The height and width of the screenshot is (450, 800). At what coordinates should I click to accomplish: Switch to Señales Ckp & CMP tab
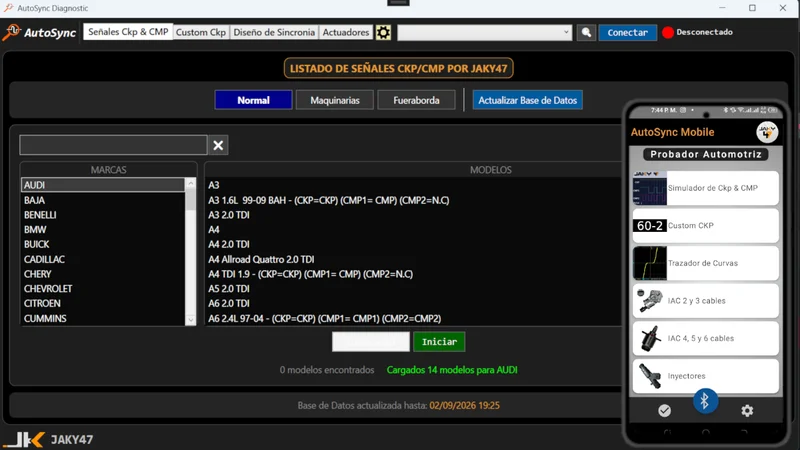[x=128, y=32]
